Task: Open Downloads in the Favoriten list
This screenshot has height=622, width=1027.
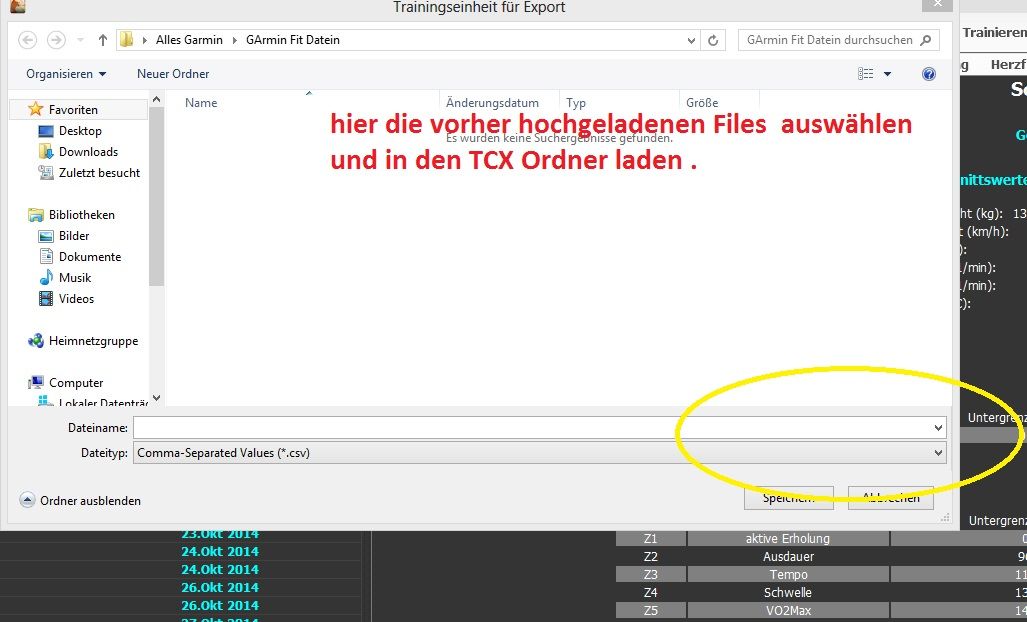Action: tap(88, 152)
